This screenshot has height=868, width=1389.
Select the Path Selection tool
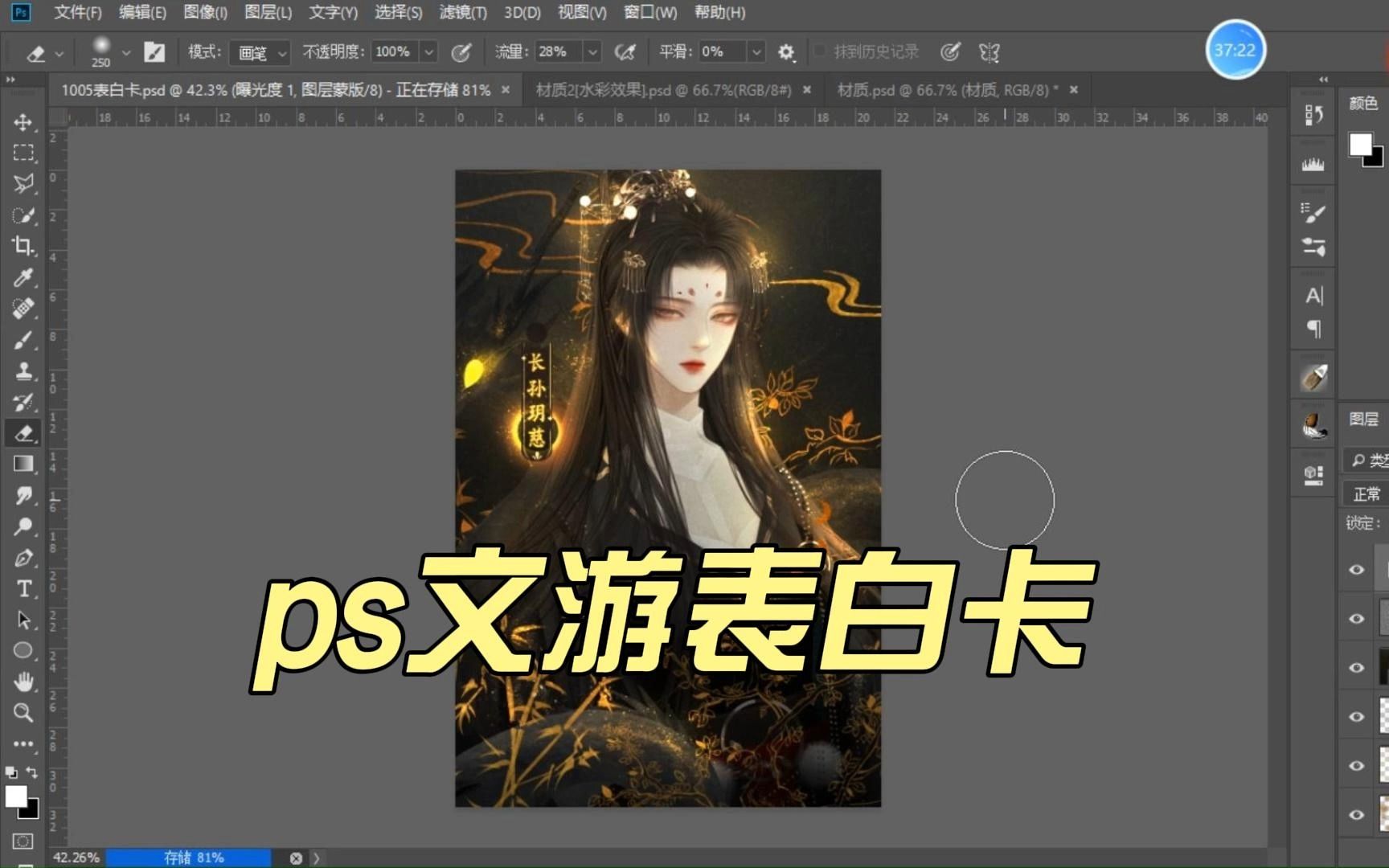23,620
